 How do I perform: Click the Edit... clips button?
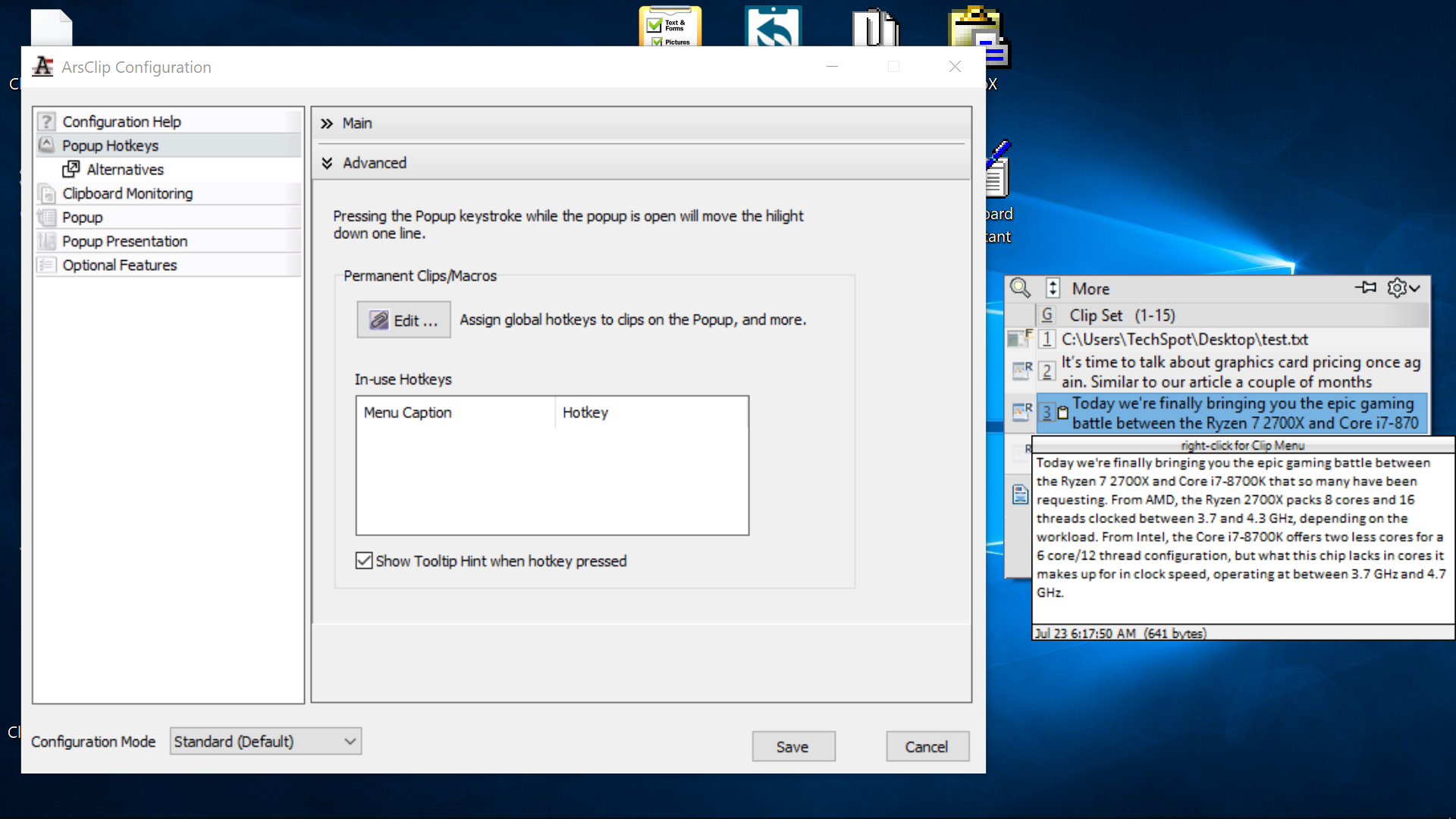pos(403,320)
